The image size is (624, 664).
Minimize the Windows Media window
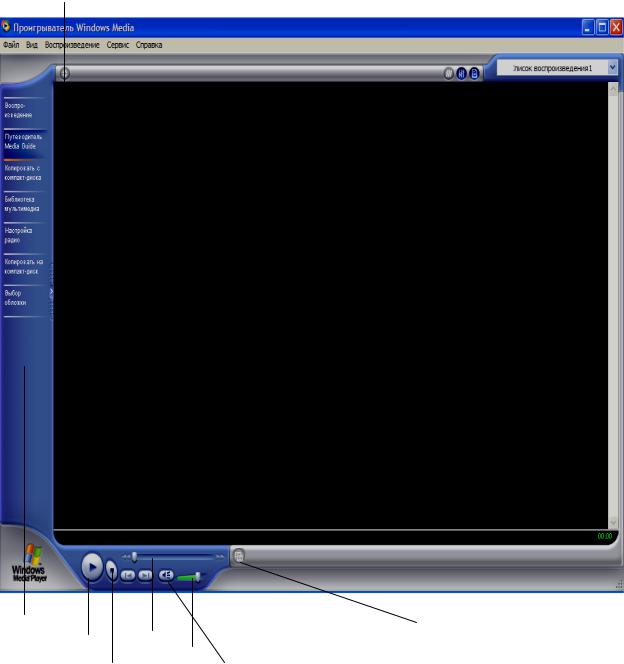588,28
